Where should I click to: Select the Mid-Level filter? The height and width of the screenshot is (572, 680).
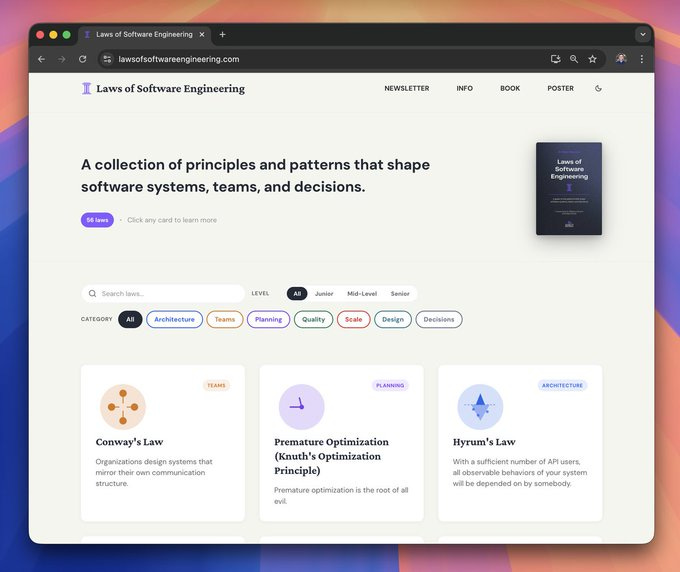pyautogui.click(x=362, y=294)
